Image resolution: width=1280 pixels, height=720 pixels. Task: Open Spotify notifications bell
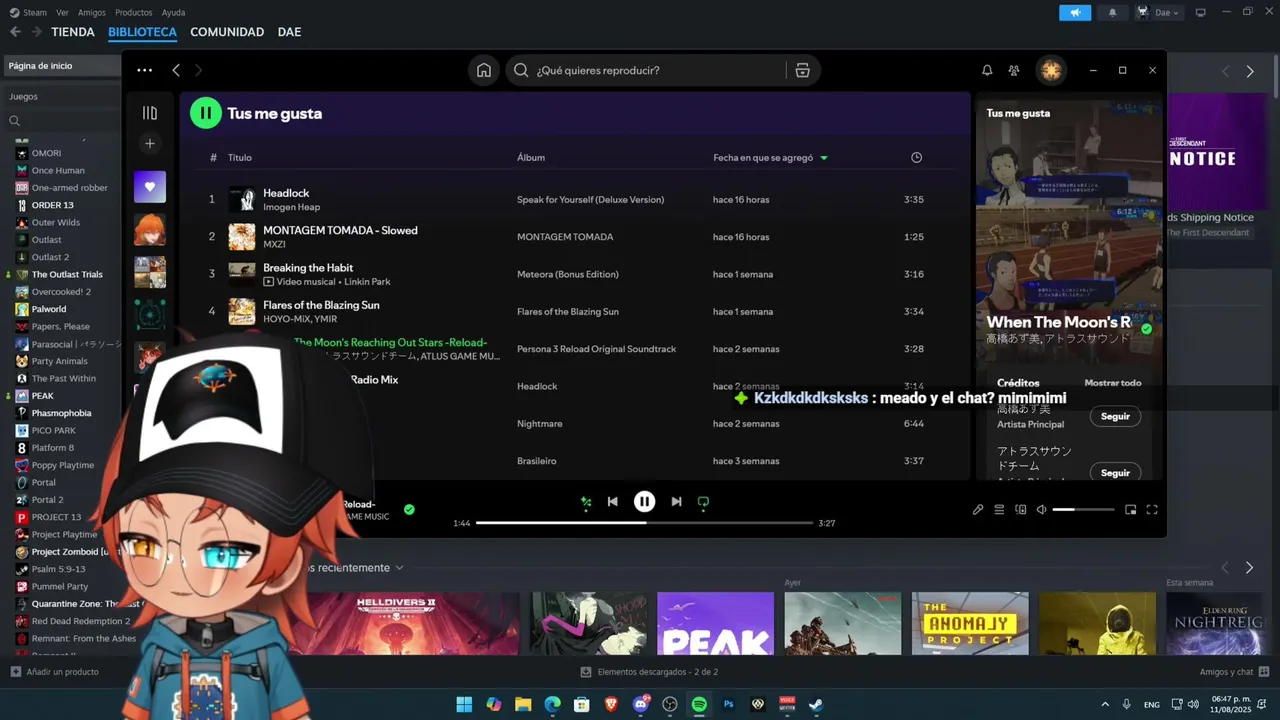(x=987, y=70)
